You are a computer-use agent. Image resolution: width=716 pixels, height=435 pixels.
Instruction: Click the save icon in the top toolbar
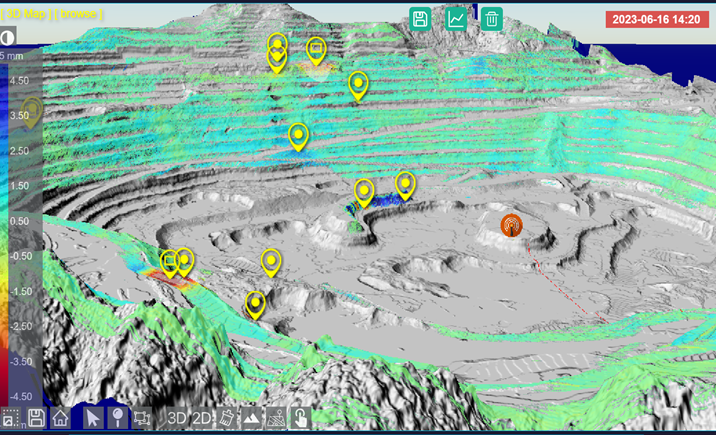[x=420, y=19]
